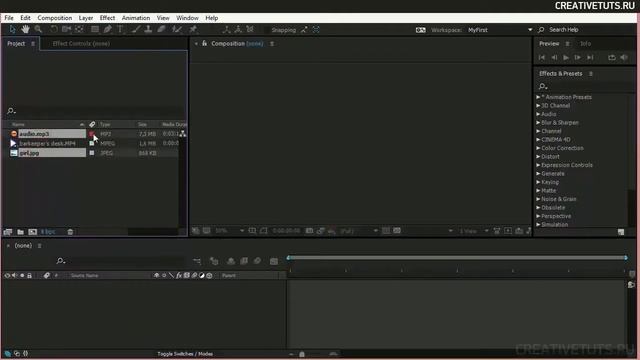Expand Noise & Grain effects category

tap(538, 199)
